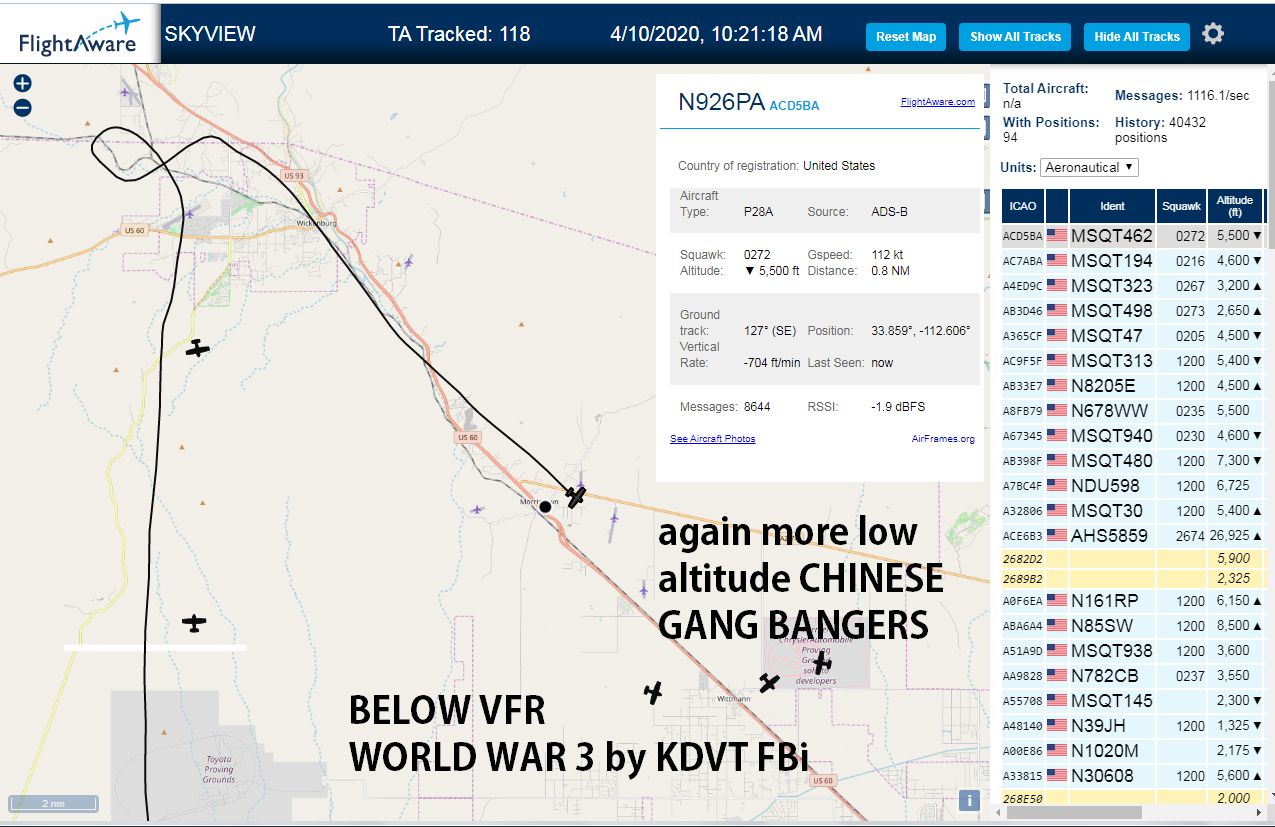Image resolution: width=1275 pixels, height=827 pixels.
Task: Select the MSQT145 aircraft row
Action: point(1134,701)
